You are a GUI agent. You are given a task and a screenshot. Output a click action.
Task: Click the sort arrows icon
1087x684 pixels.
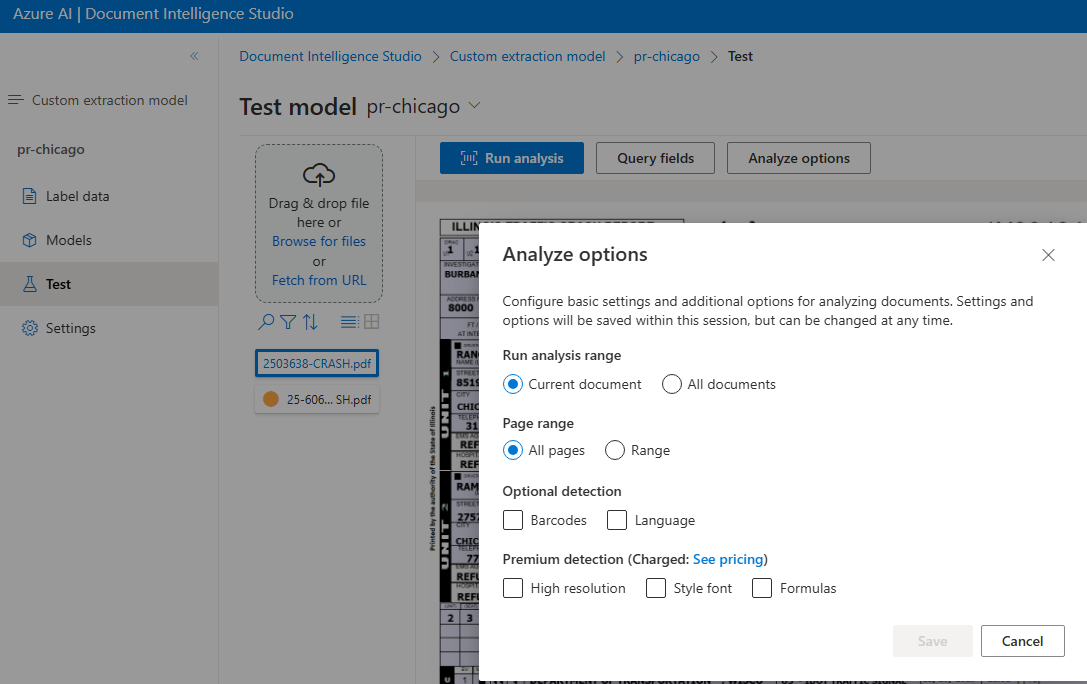(x=311, y=322)
